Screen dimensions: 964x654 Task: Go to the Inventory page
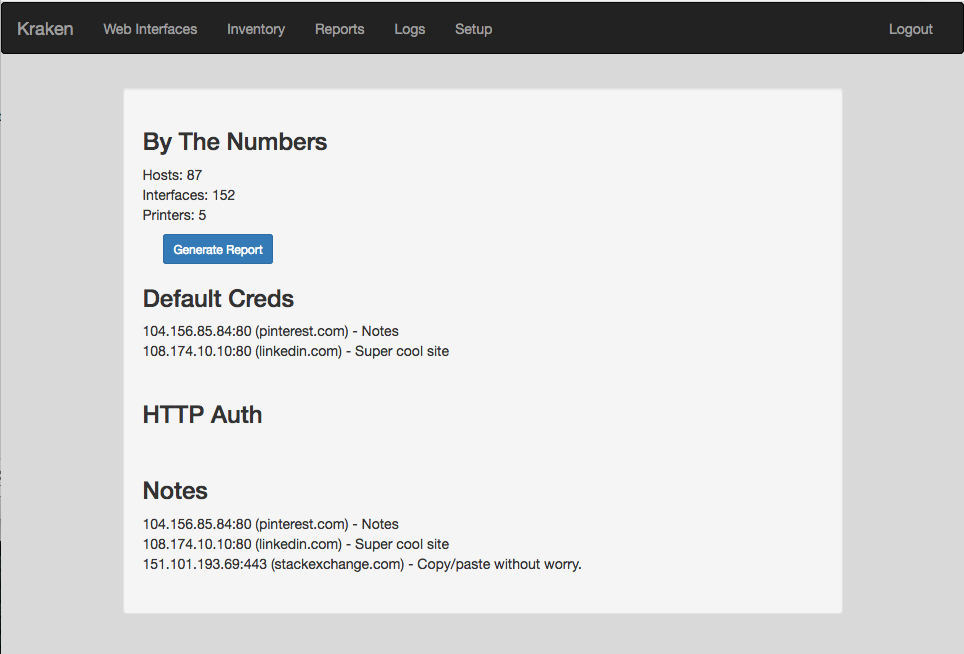click(256, 29)
